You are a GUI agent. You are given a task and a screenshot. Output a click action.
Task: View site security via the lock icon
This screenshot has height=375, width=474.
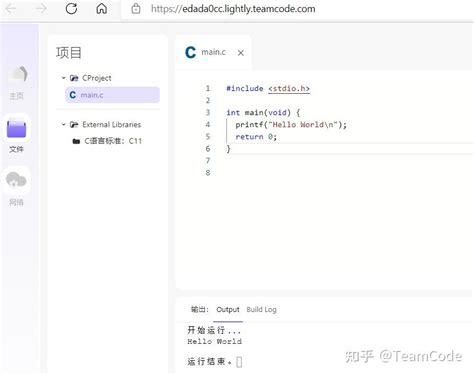[136, 9]
